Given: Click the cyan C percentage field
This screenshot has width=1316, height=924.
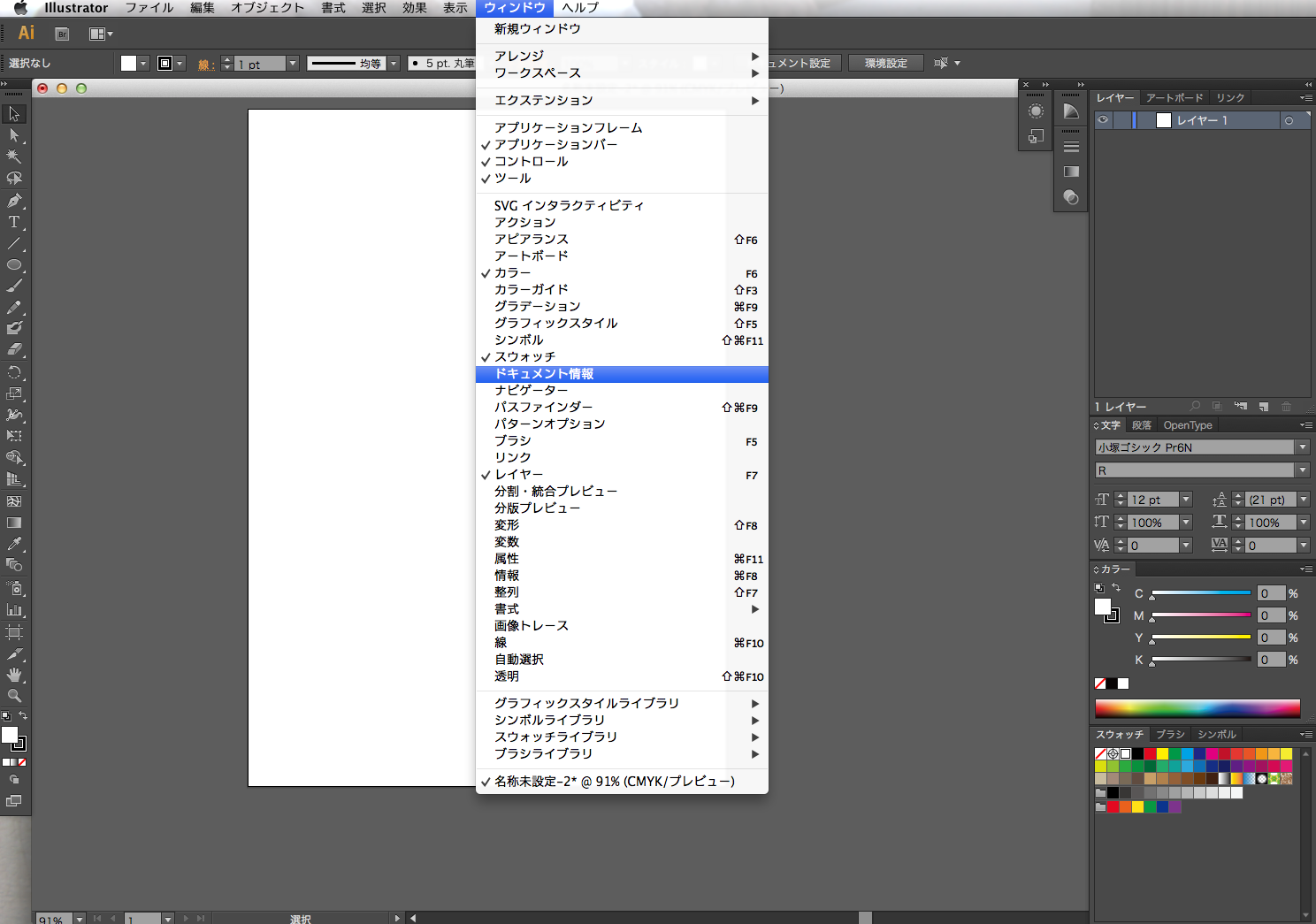Looking at the screenshot, I should pos(1271,593).
